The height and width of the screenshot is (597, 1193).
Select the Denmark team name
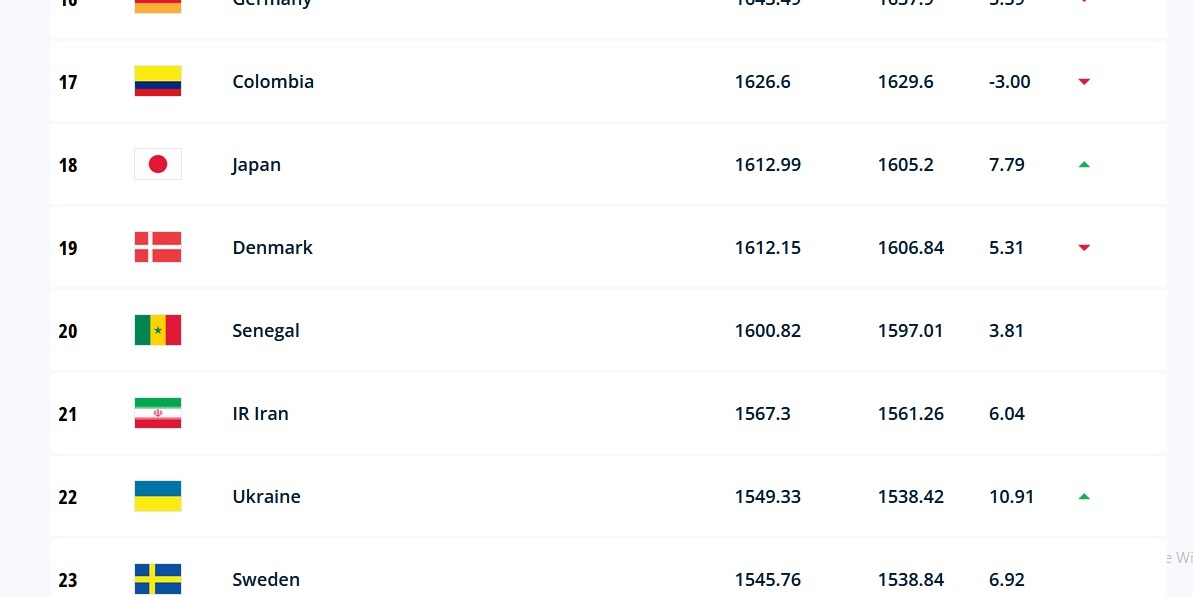272,248
